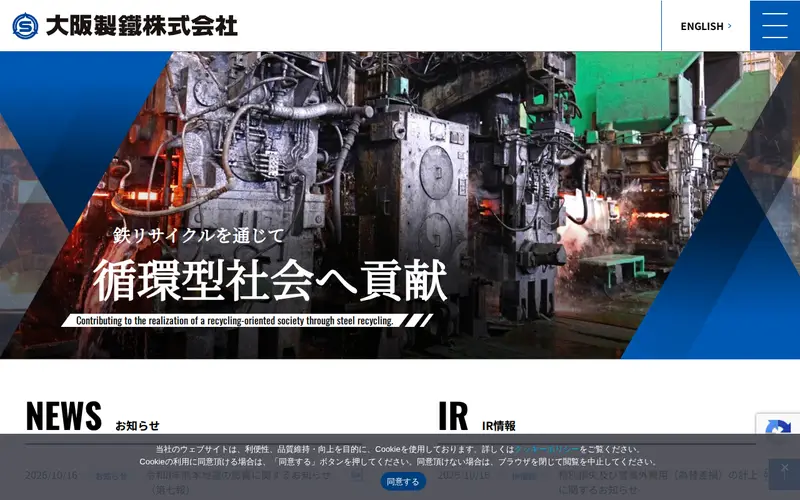Image resolution: width=800 pixels, height=500 pixels.
Task: Click the IR section heading
Action: pos(453,416)
